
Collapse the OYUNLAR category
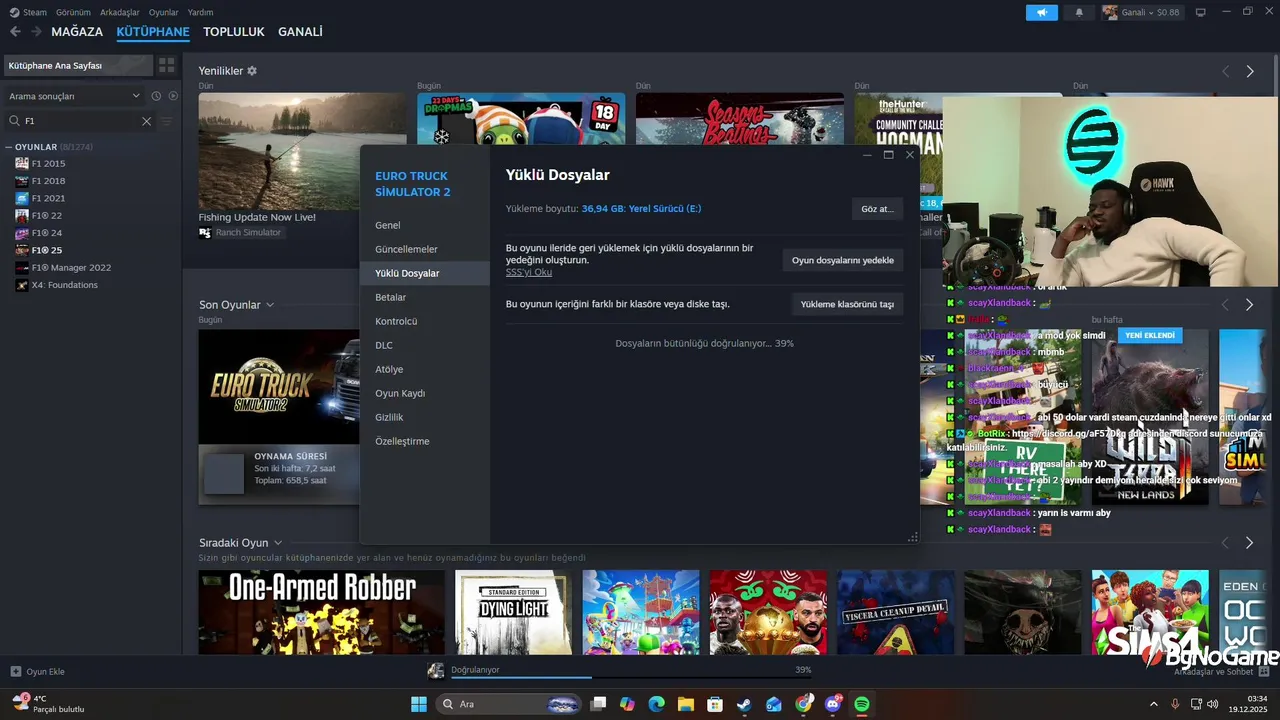pyautogui.click(x=9, y=147)
